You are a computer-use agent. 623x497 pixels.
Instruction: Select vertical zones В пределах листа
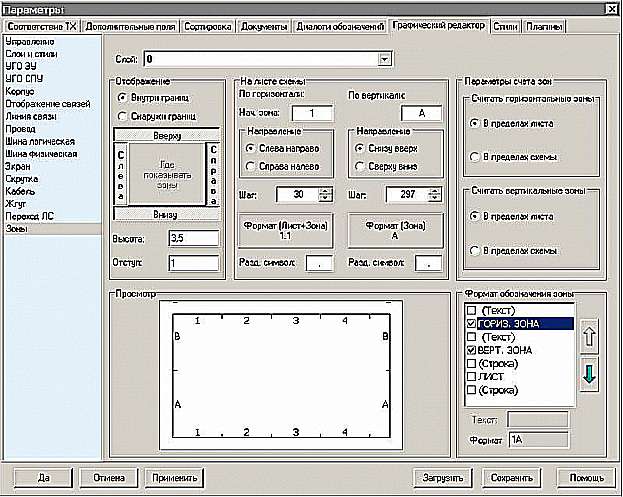click(x=474, y=217)
